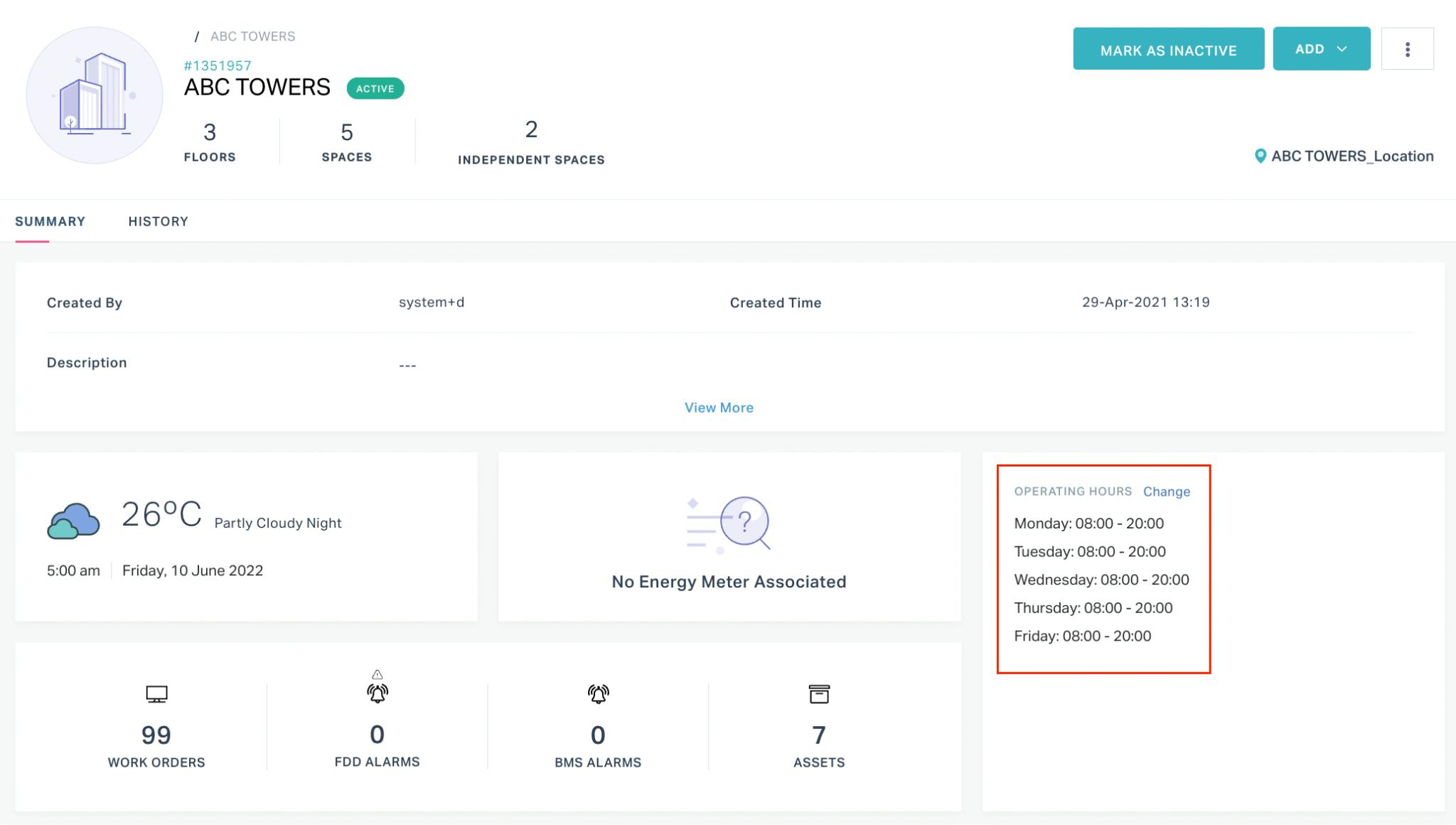This screenshot has width=1456, height=825.
Task: Click the location pin icon
Action: click(x=1260, y=156)
